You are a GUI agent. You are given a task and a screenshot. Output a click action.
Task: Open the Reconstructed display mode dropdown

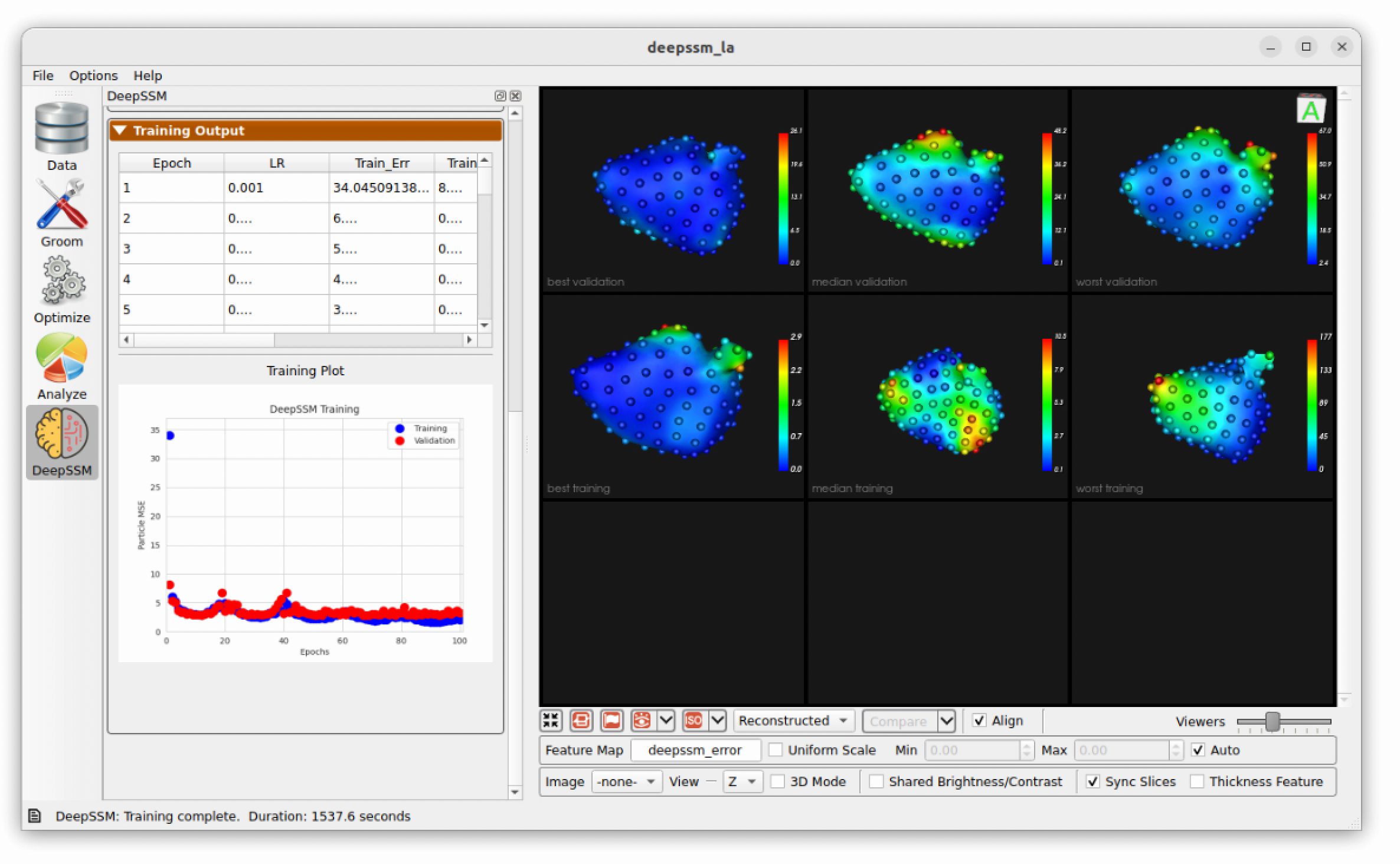(x=794, y=721)
